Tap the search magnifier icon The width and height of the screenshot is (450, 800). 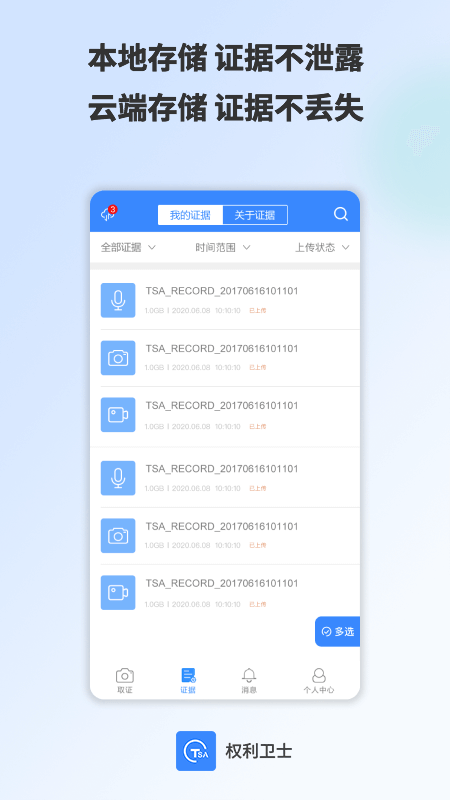341,214
